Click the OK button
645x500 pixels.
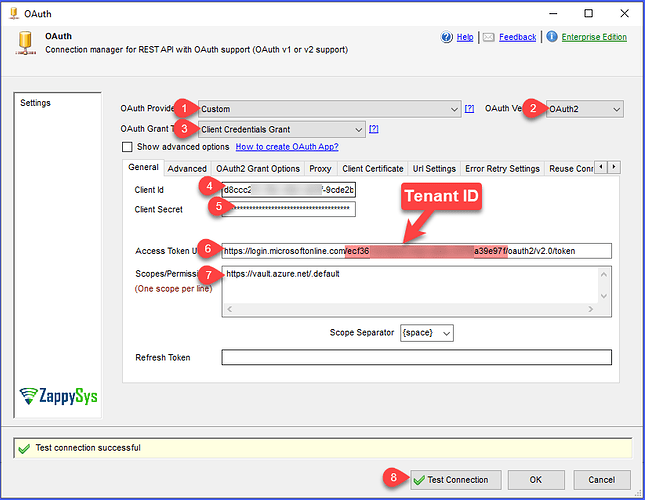click(536, 480)
